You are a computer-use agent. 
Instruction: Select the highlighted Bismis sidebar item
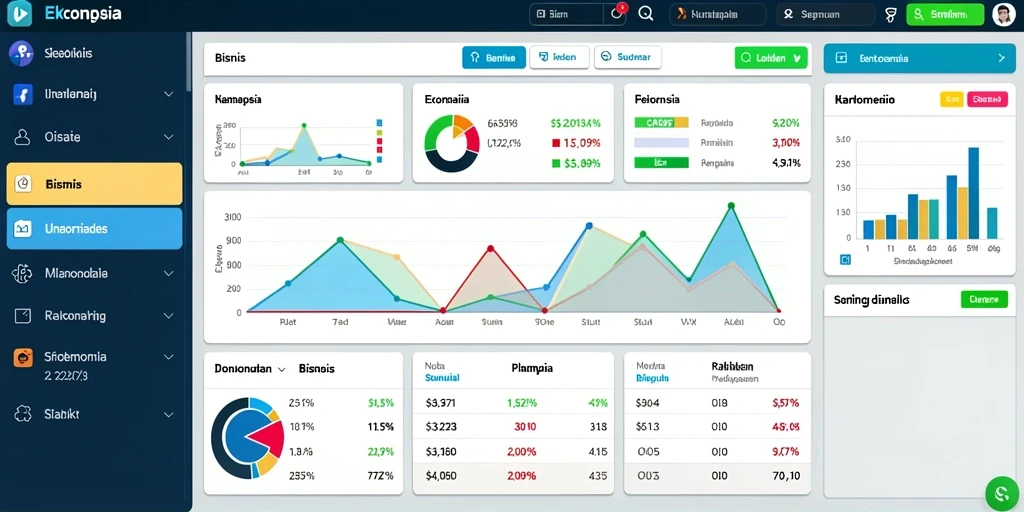pos(95,184)
